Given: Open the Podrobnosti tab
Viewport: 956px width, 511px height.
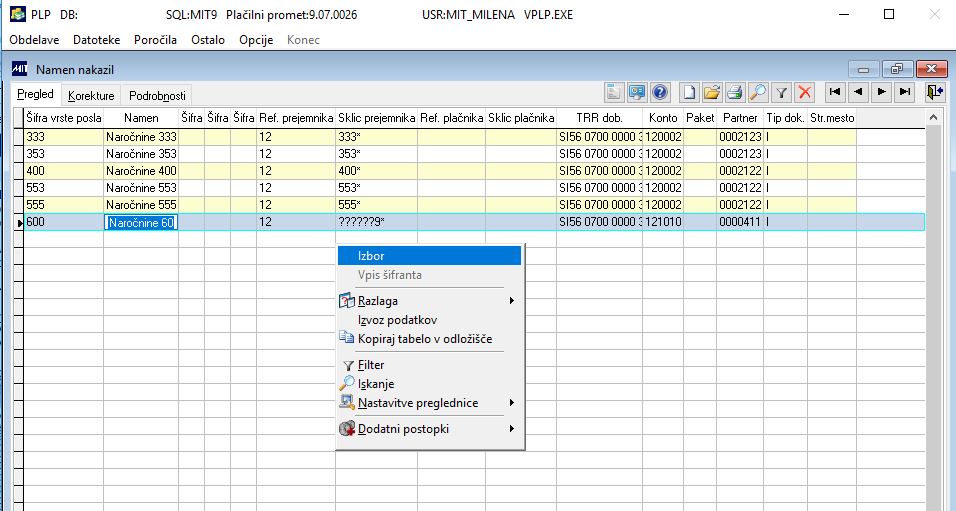Looking at the screenshot, I should [x=157, y=96].
